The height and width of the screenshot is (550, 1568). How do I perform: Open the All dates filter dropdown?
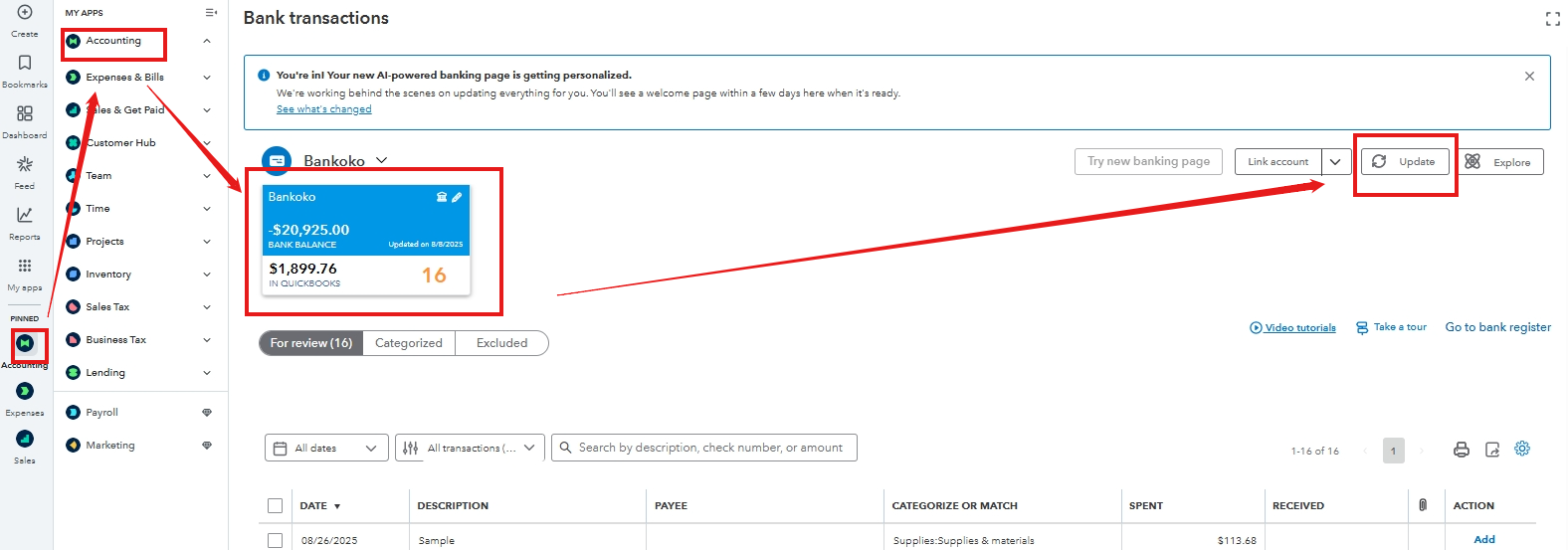tap(326, 448)
